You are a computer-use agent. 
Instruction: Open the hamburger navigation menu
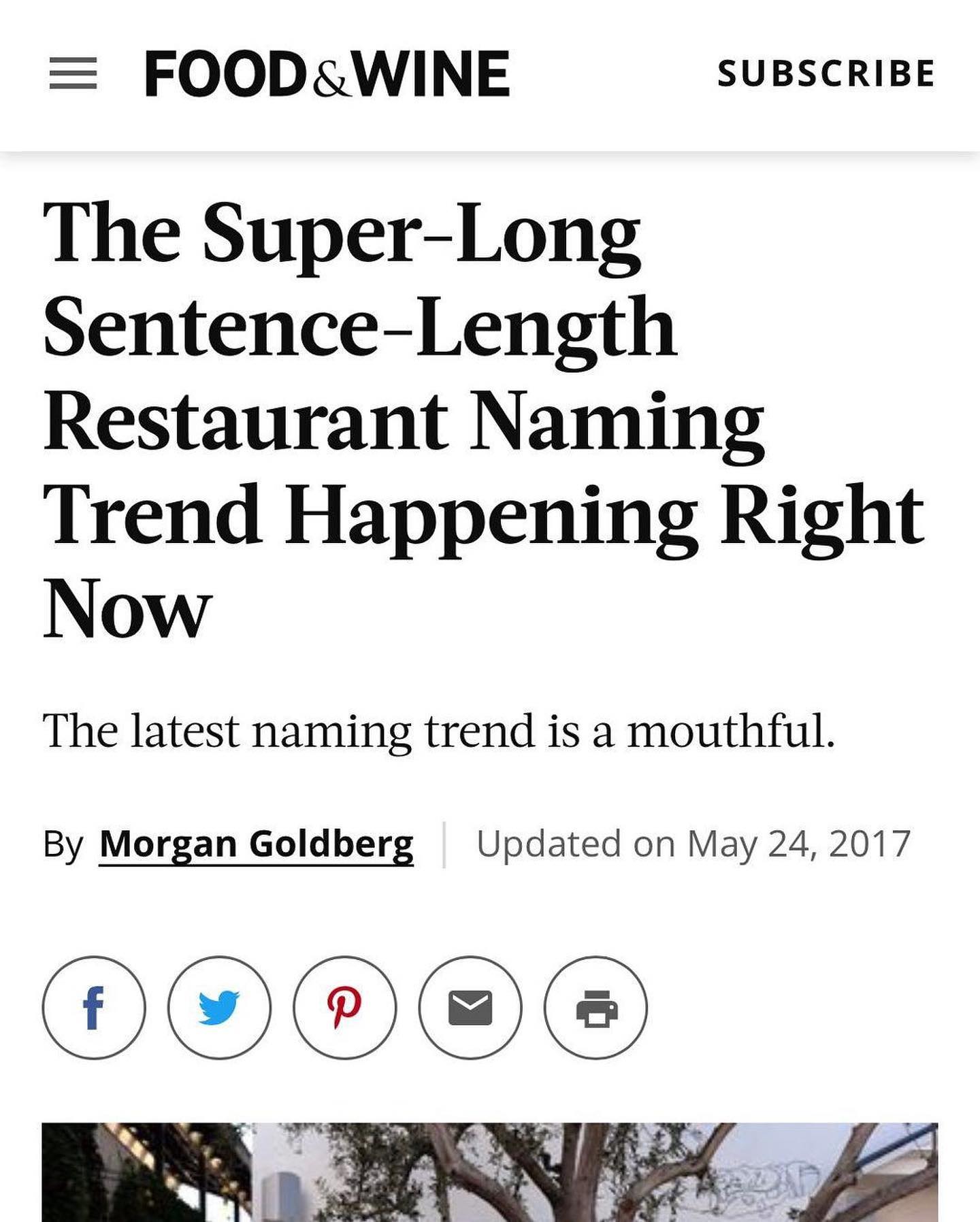73,73
